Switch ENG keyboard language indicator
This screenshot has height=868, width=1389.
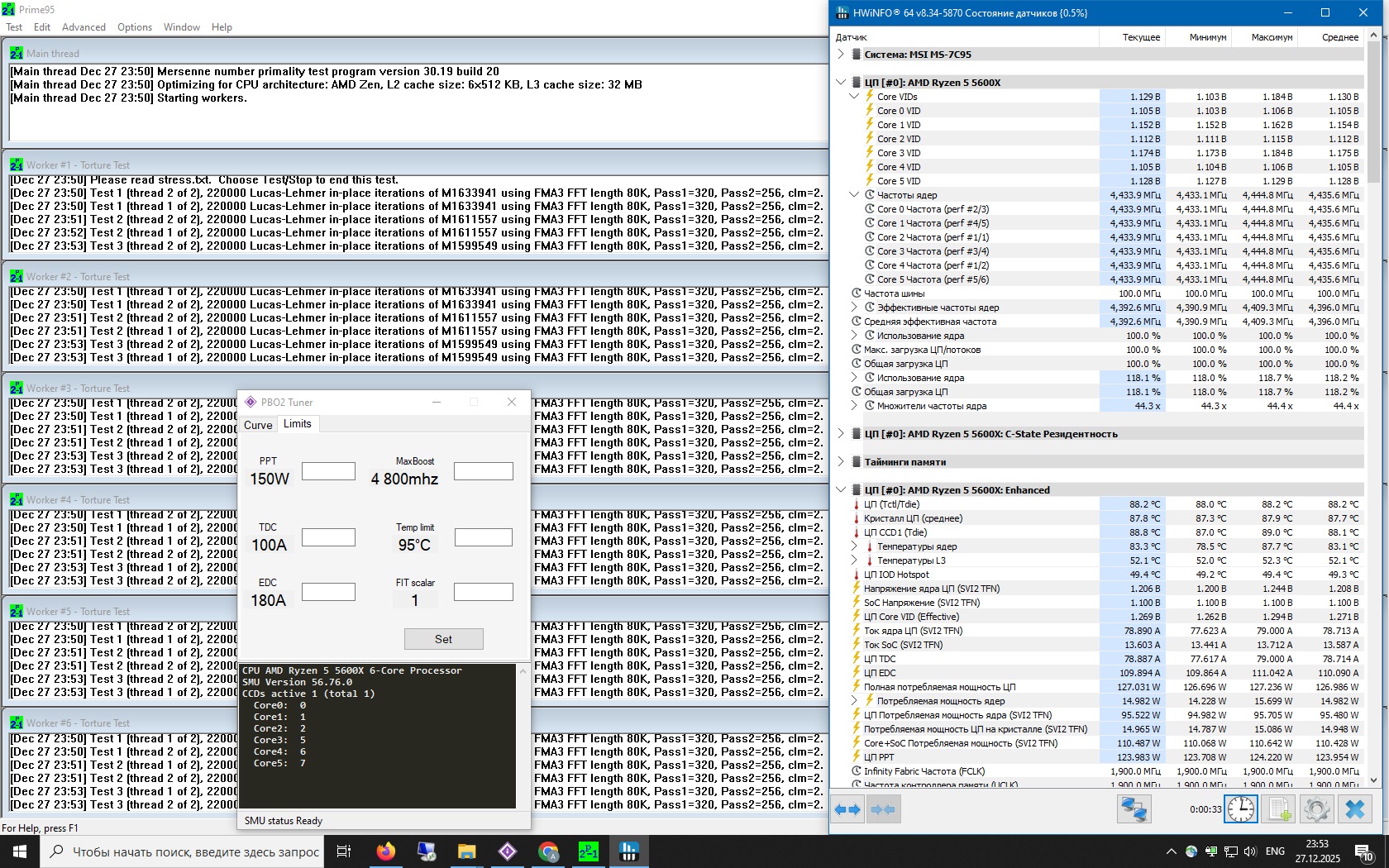pos(1275,851)
